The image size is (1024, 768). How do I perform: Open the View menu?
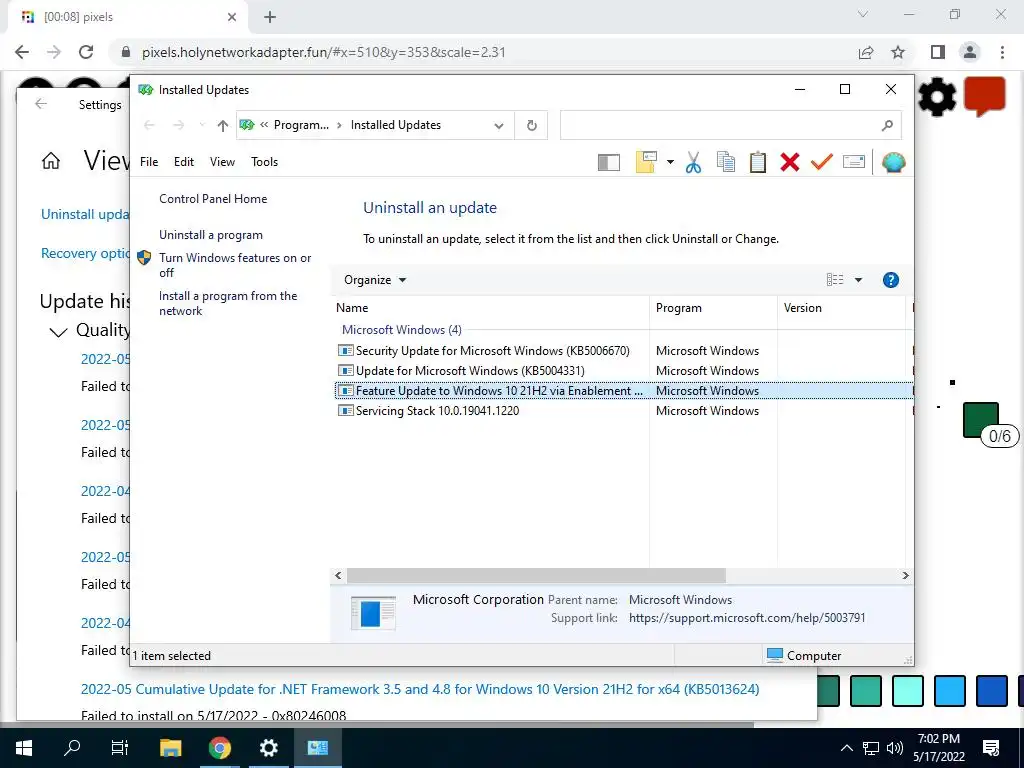point(222,162)
